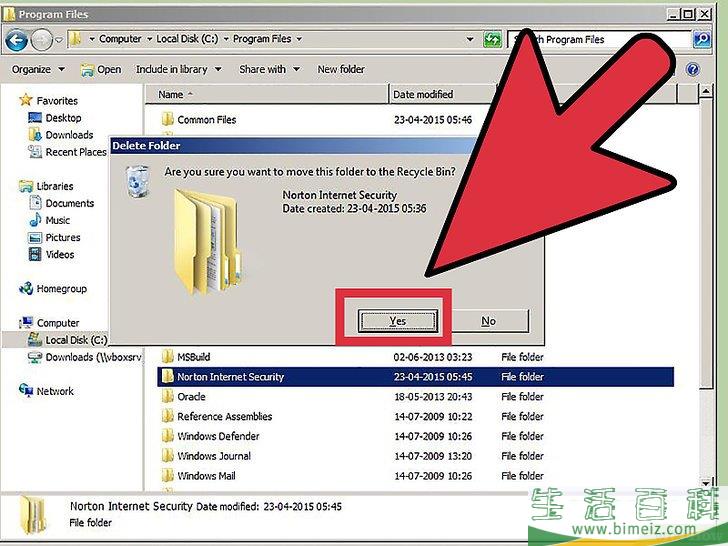Click the Documents library icon
Screen dimensions: 728x546
(35, 203)
